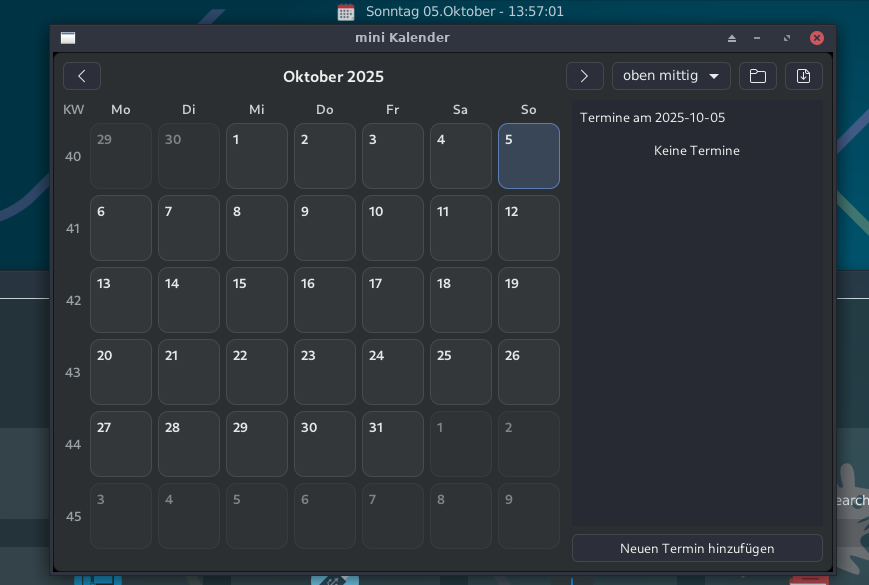Screen dimensions: 869x585
Task: Click greyed-out September 29 day cell
Action: pos(120,156)
